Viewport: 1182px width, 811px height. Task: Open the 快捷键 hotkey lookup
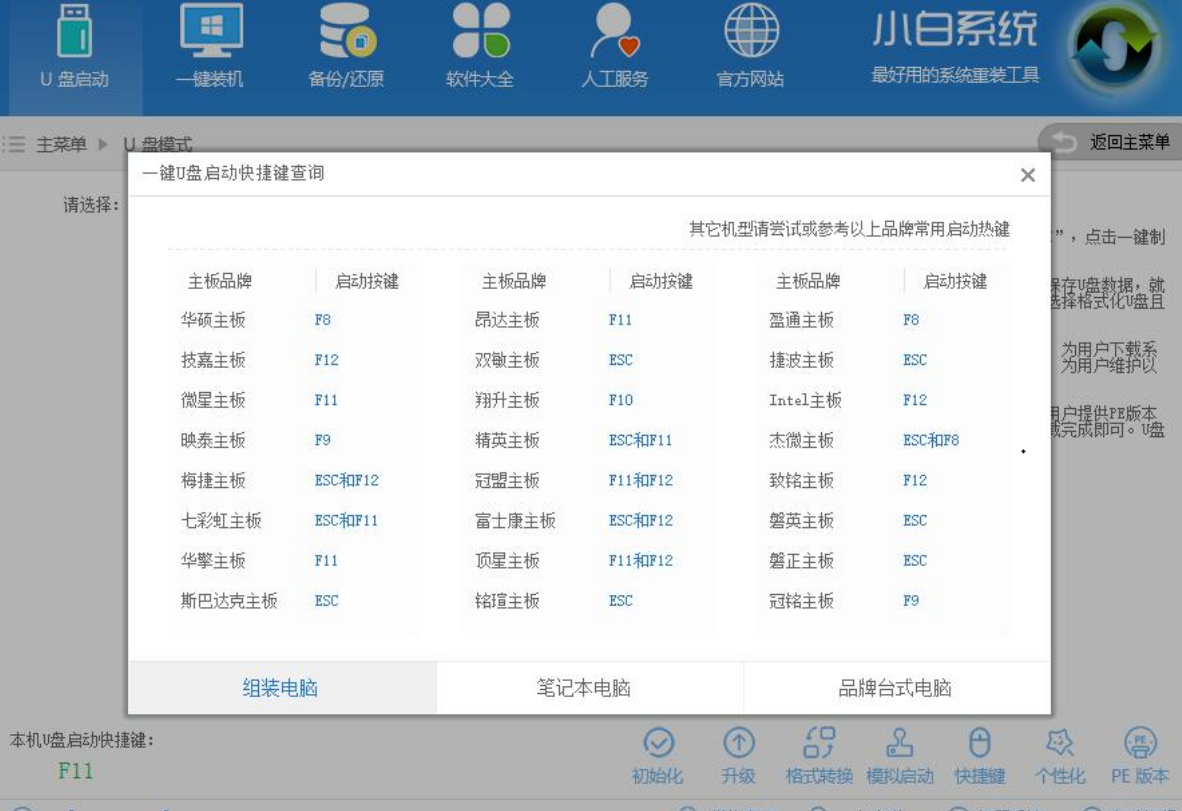click(x=980, y=744)
